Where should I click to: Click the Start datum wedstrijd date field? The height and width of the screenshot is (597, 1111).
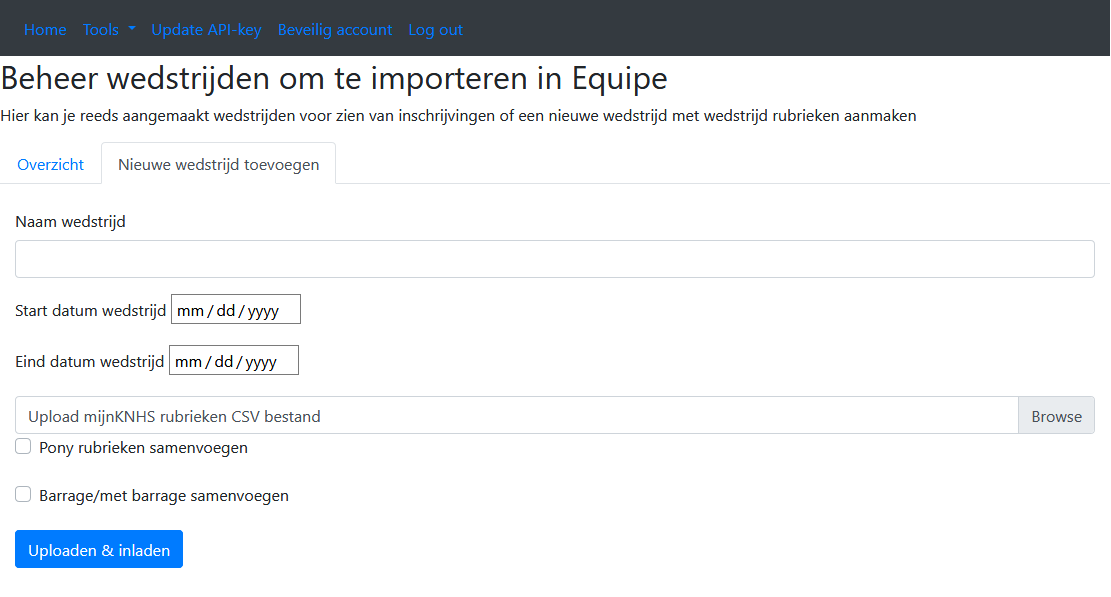click(236, 310)
